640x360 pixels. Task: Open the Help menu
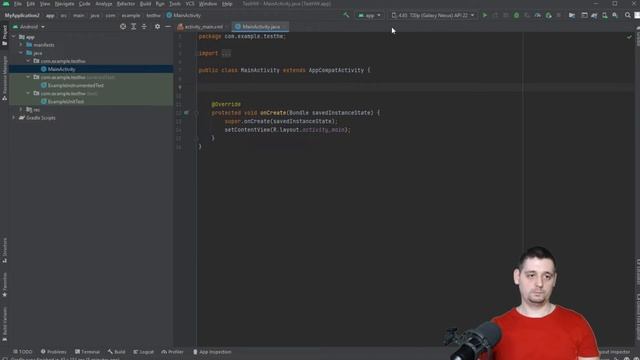(x=227, y=4)
